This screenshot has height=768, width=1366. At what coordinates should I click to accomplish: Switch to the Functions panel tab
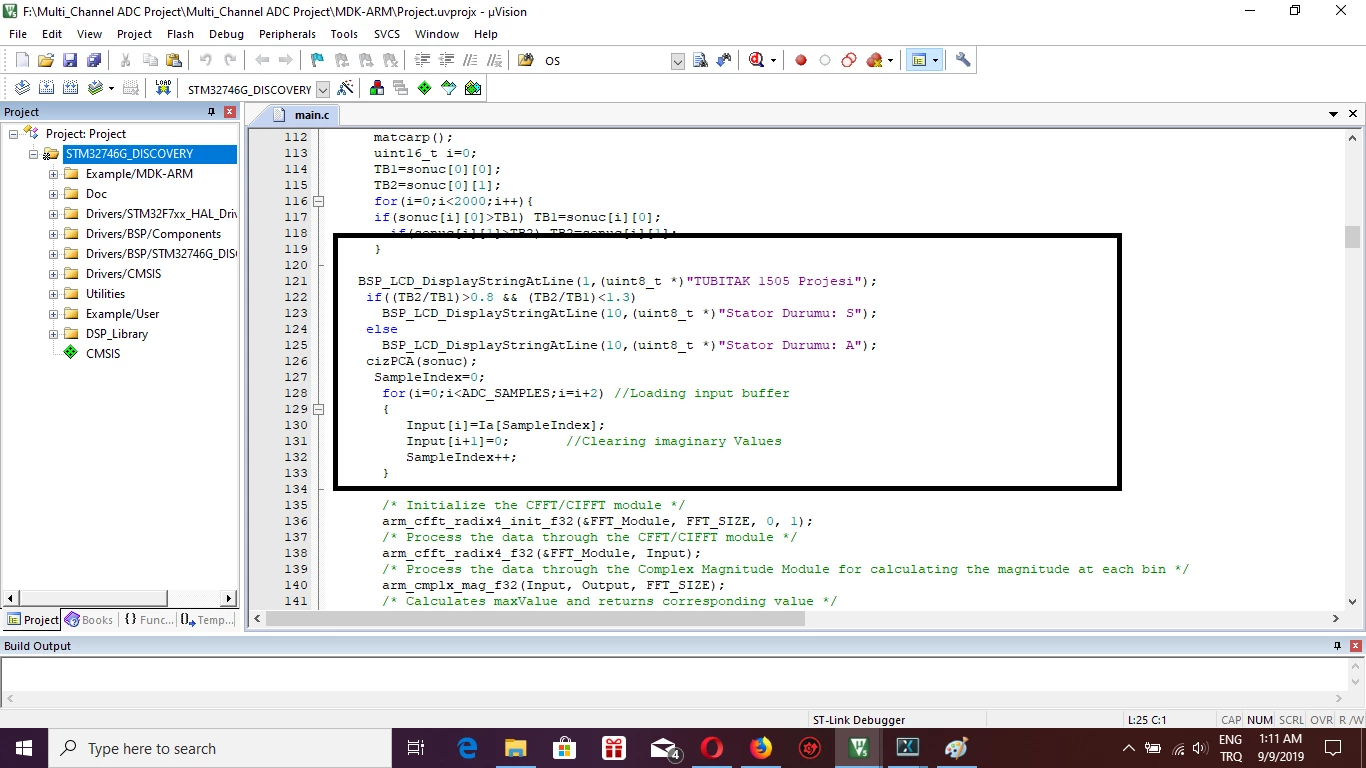(149, 620)
